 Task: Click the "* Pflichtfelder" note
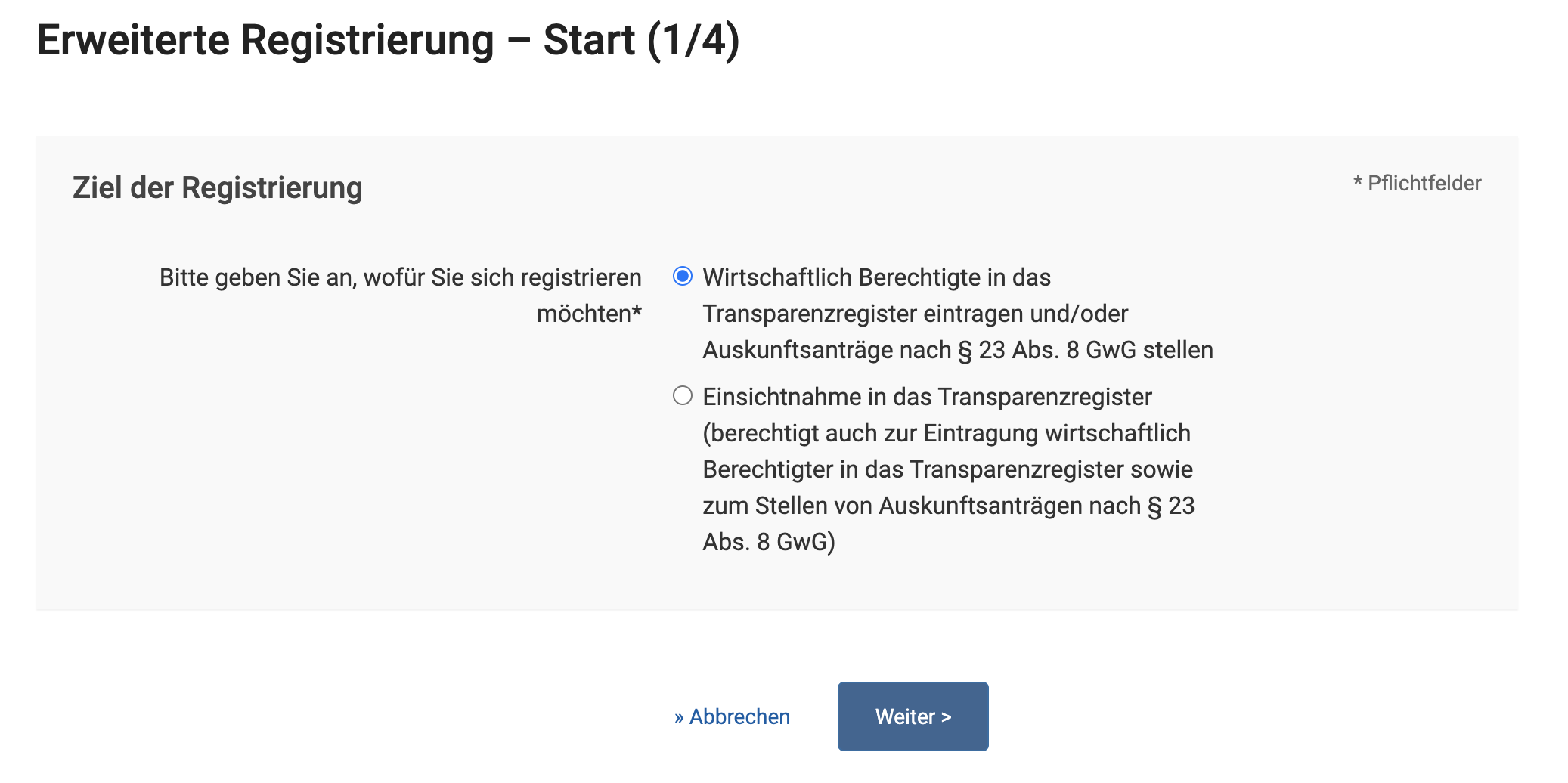tap(1417, 183)
